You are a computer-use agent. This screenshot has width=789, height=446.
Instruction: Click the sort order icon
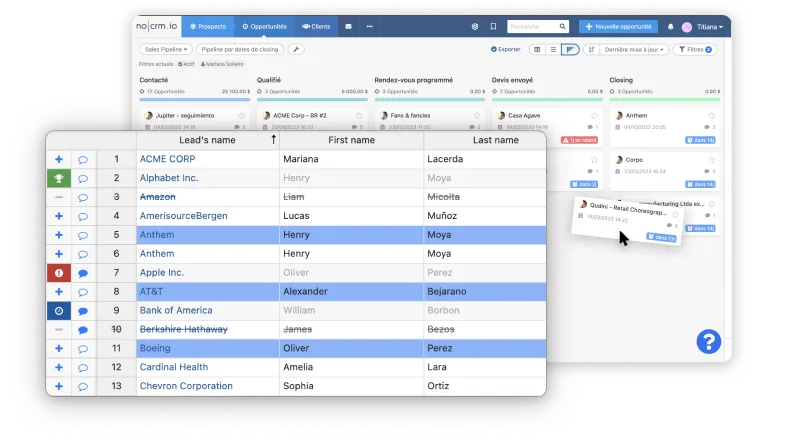pos(591,49)
